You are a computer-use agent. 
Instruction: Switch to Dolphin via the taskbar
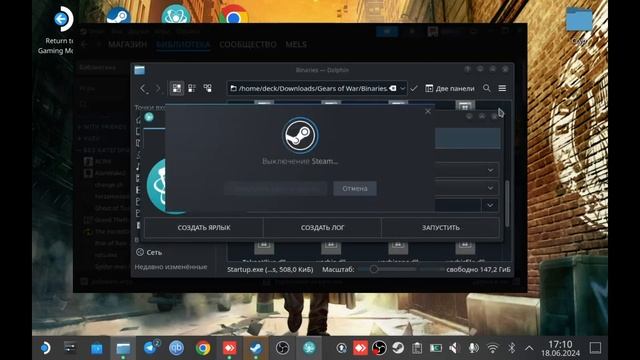[x=123, y=348]
